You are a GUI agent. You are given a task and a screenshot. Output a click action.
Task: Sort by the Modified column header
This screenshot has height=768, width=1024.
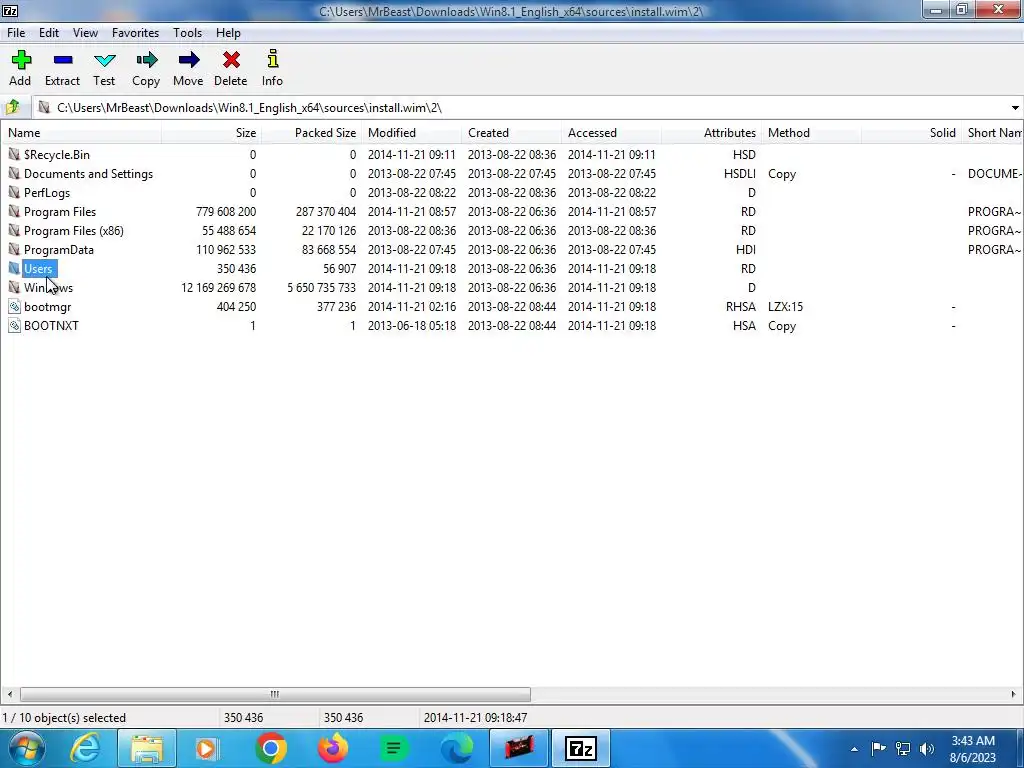coord(411,133)
